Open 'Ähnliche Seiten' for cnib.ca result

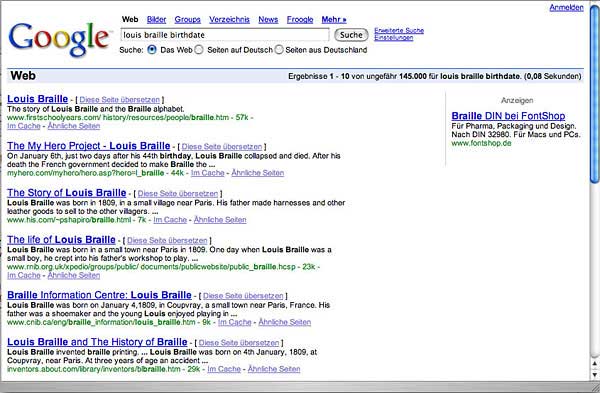285,323
